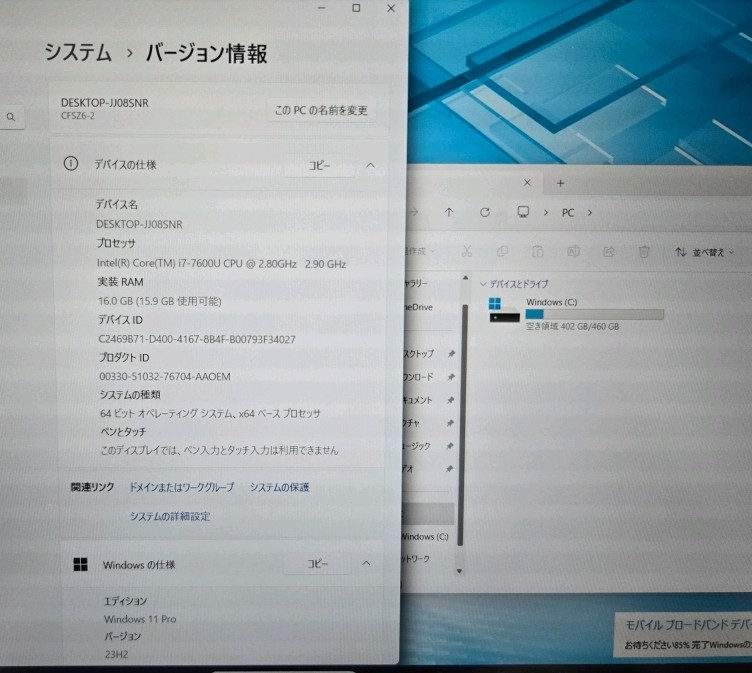Collapse the Windows の仕様 section
The image size is (752, 673).
[x=366, y=563]
